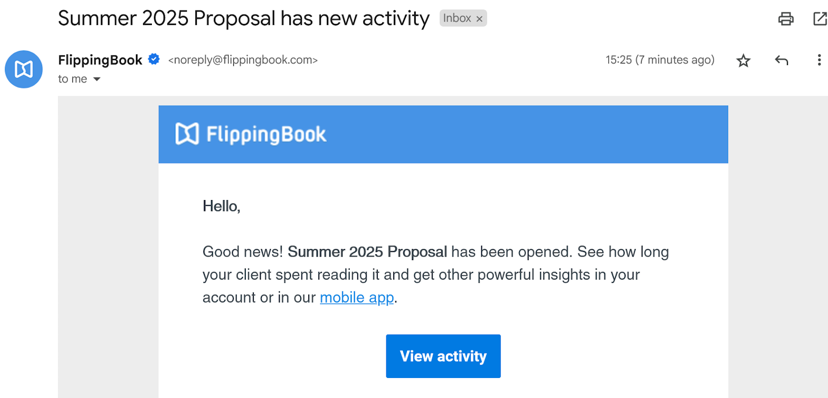The image size is (828, 398).
Task: Click the noreply@flippingbook.com address
Action: tap(243, 60)
